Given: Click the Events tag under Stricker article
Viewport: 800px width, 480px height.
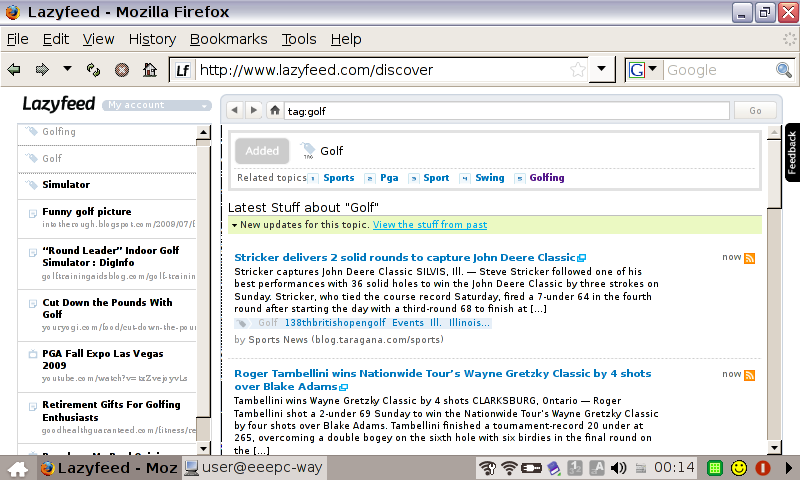Looking at the screenshot, I should (x=408, y=323).
